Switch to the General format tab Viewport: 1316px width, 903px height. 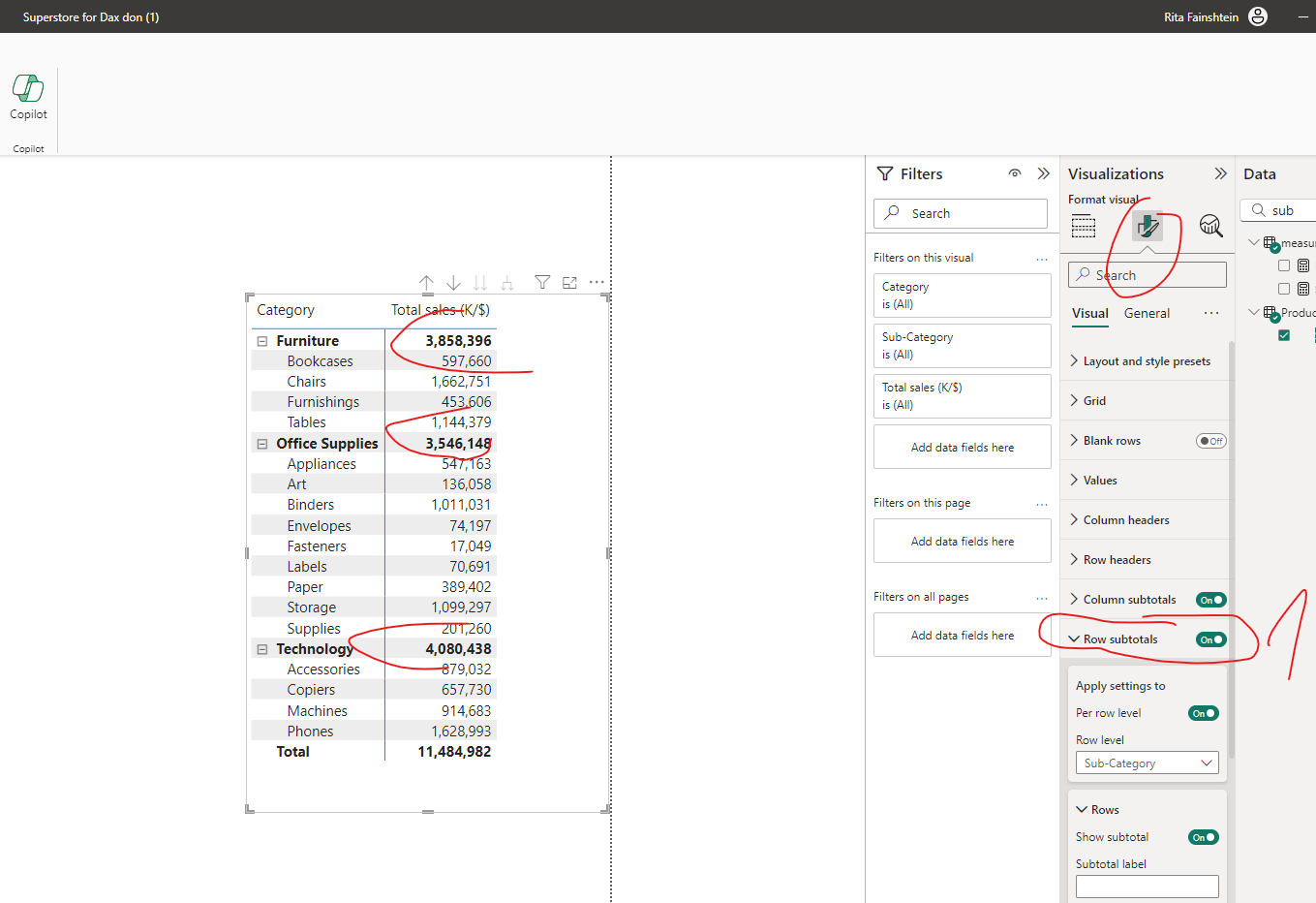pos(1147,313)
